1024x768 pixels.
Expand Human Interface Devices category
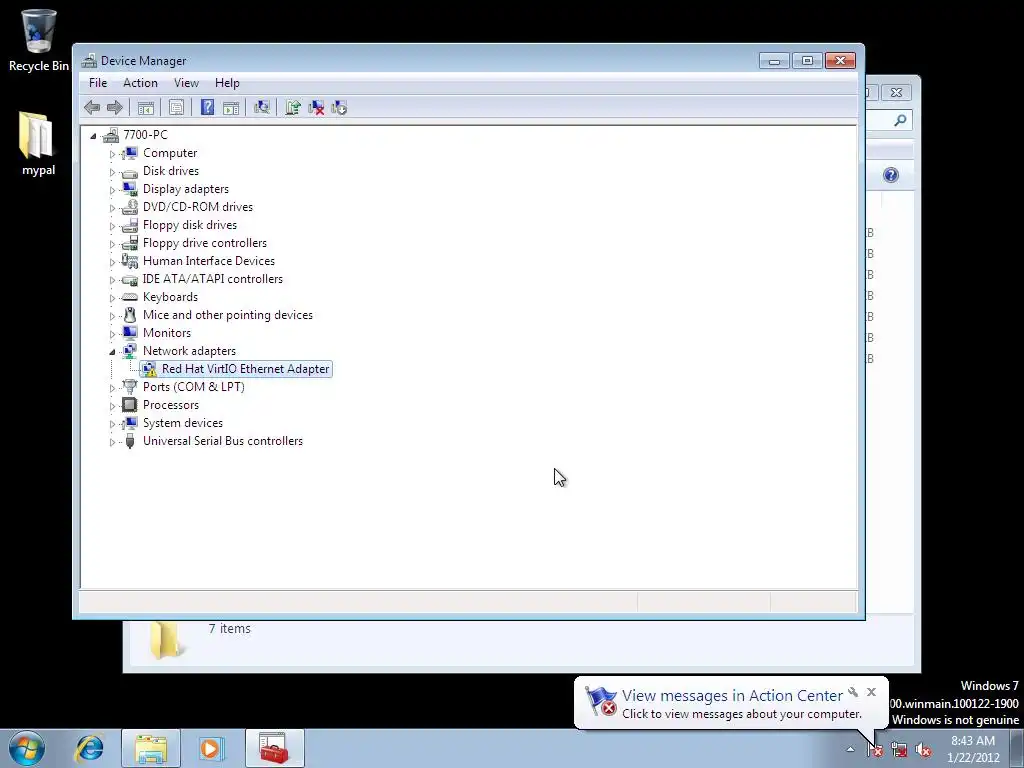click(112, 262)
